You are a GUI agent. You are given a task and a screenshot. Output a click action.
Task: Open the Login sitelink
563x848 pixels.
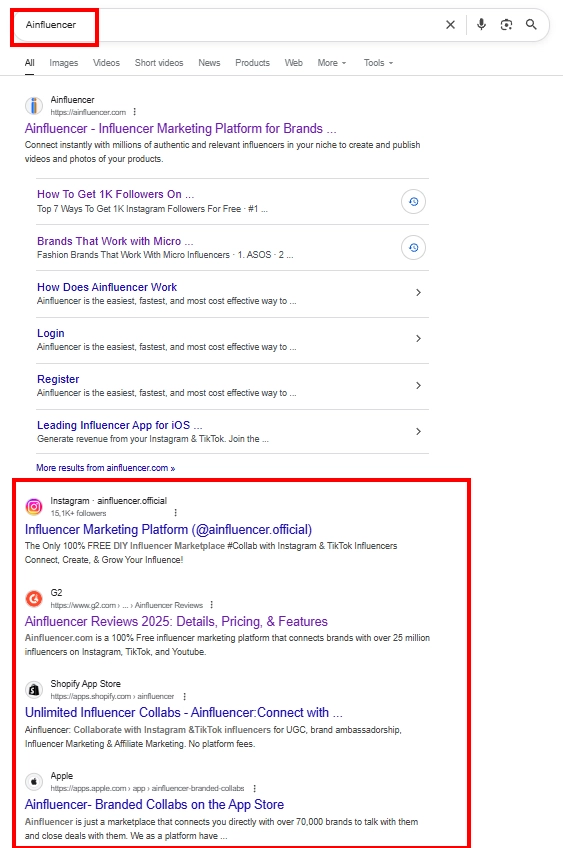(51, 333)
